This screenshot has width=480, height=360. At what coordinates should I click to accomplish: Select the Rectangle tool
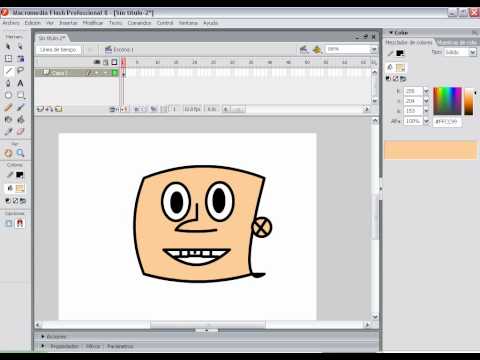(x=20, y=95)
